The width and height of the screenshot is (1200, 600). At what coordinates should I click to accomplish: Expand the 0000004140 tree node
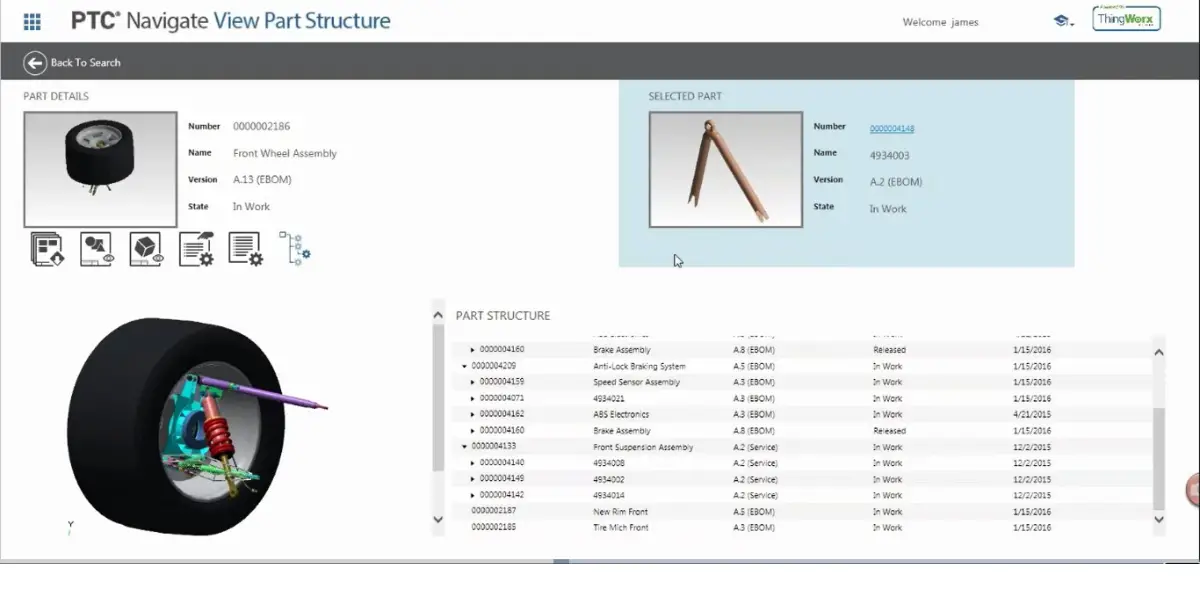pos(473,463)
